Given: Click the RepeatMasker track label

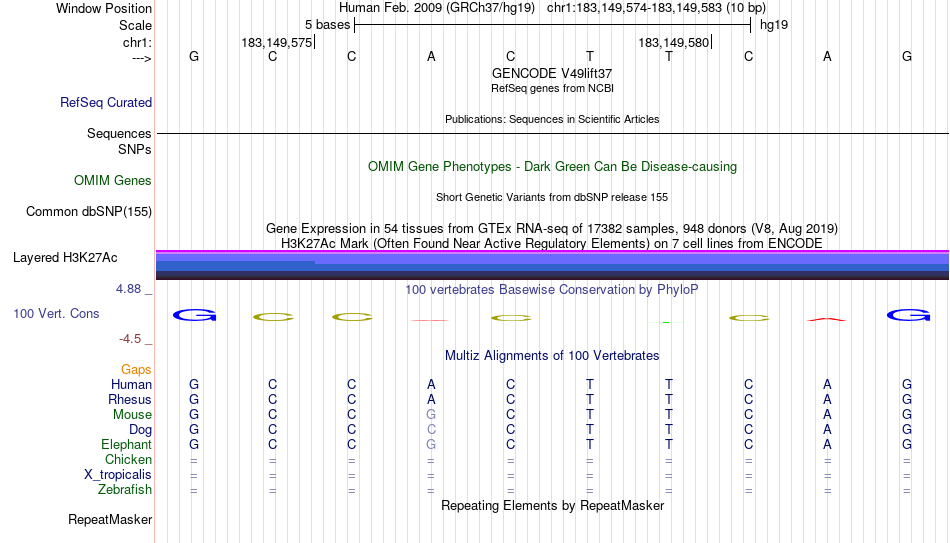Looking at the screenshot, I should tap(110, 519).
